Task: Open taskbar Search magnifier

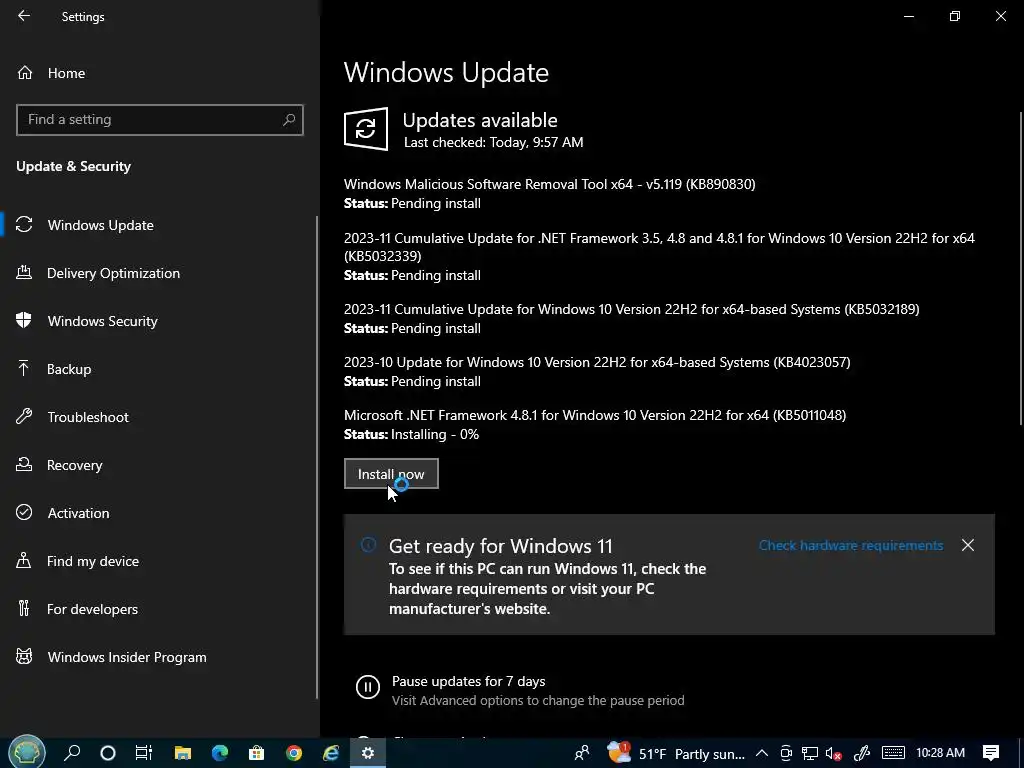Action: point(72,752)
